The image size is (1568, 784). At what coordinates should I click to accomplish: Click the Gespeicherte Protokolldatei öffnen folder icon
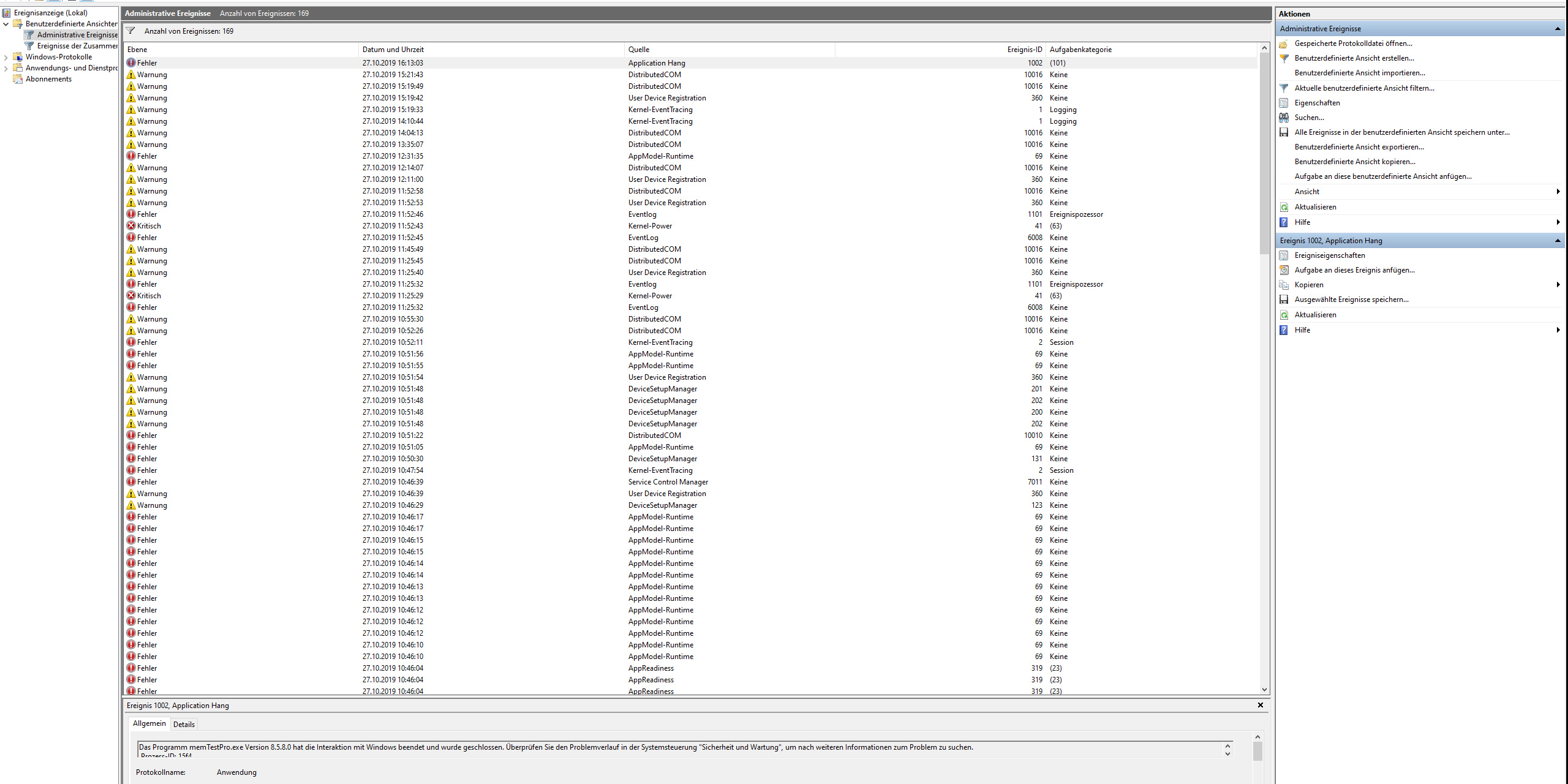[x=1284, y=43]
